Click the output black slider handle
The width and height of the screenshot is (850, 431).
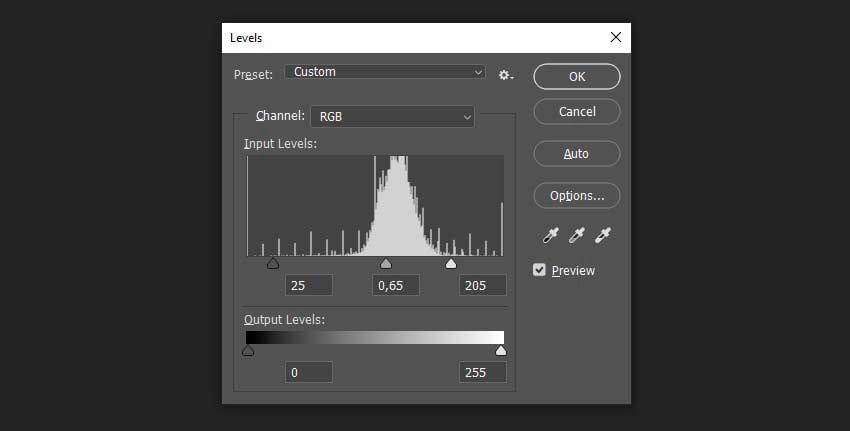[248, 350]
